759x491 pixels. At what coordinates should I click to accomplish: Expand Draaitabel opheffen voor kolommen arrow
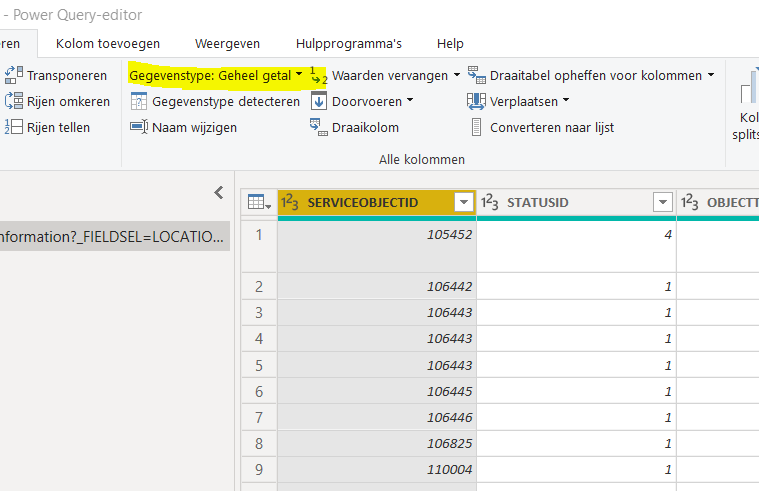[711, 75]
